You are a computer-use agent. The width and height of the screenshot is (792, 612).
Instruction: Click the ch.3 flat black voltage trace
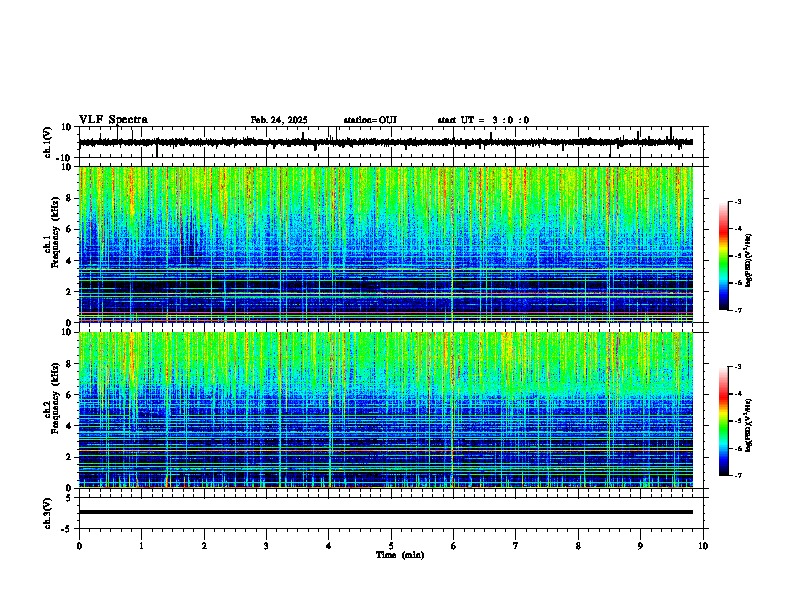click(x=386, y=512)
